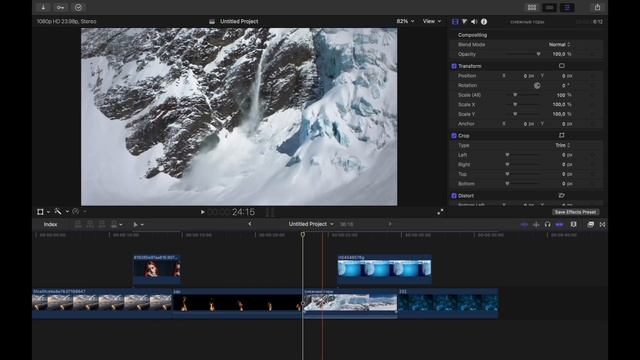
Task: Select the dark blue clip at timeline end
Action: pos(448,303)
